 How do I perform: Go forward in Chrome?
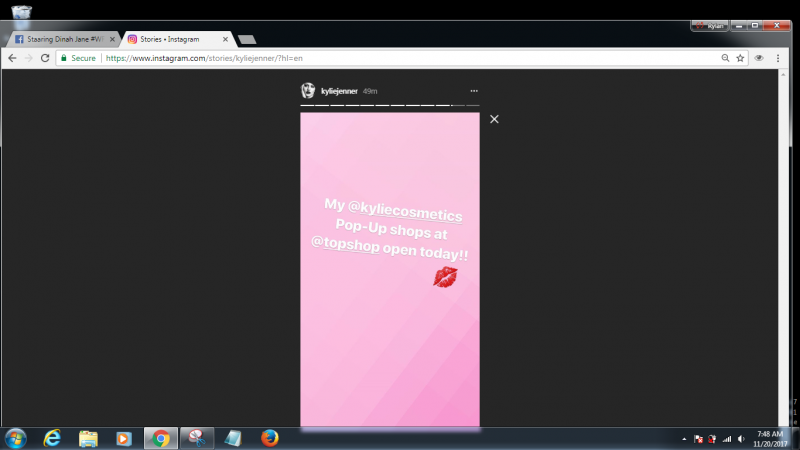[29, 58]
